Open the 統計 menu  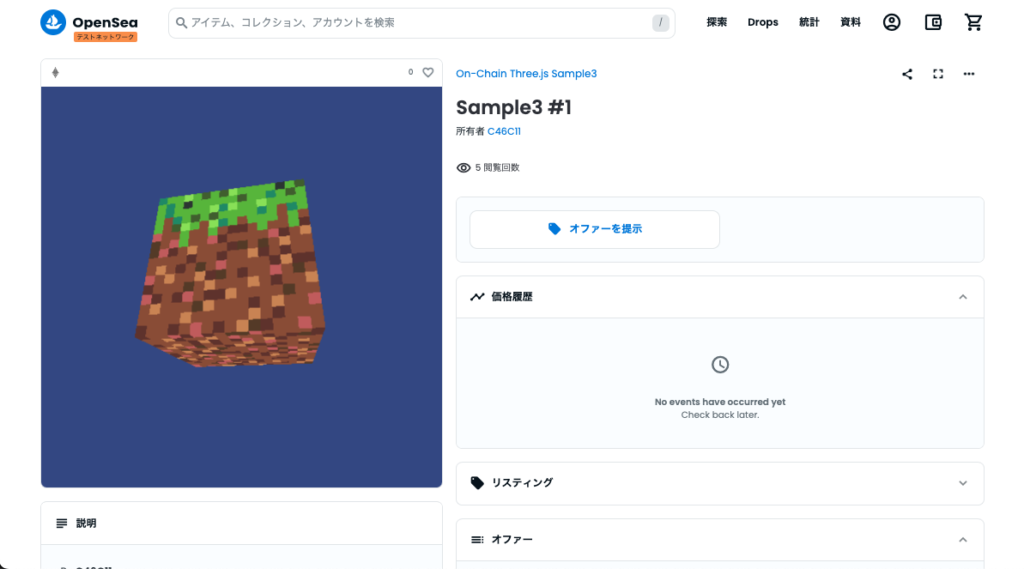pyautogui.click(x=808, y=22)
